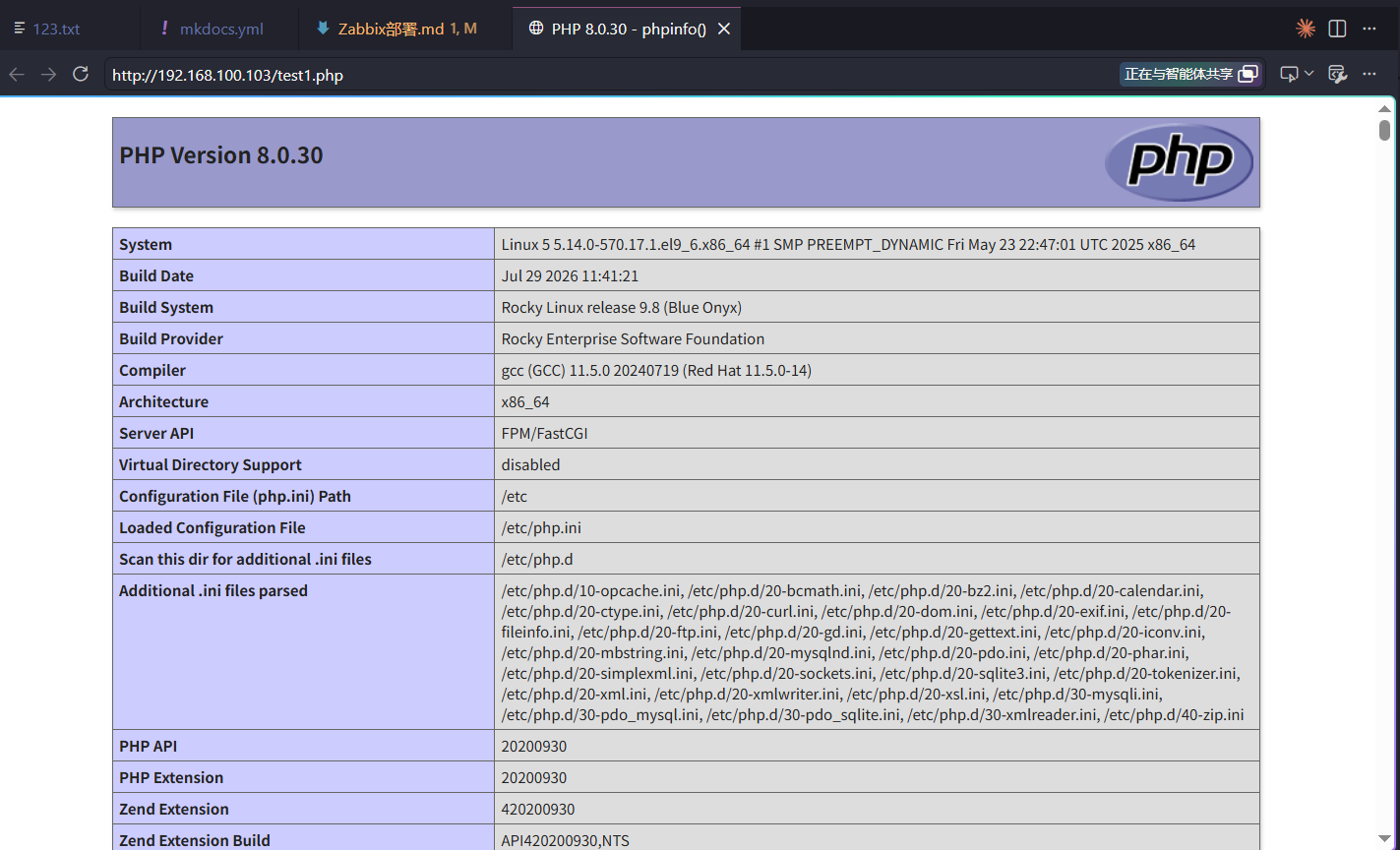Click the browser forward arrow
The image size is (1400, 850).
pyautogui.click(x=48, y=74)
